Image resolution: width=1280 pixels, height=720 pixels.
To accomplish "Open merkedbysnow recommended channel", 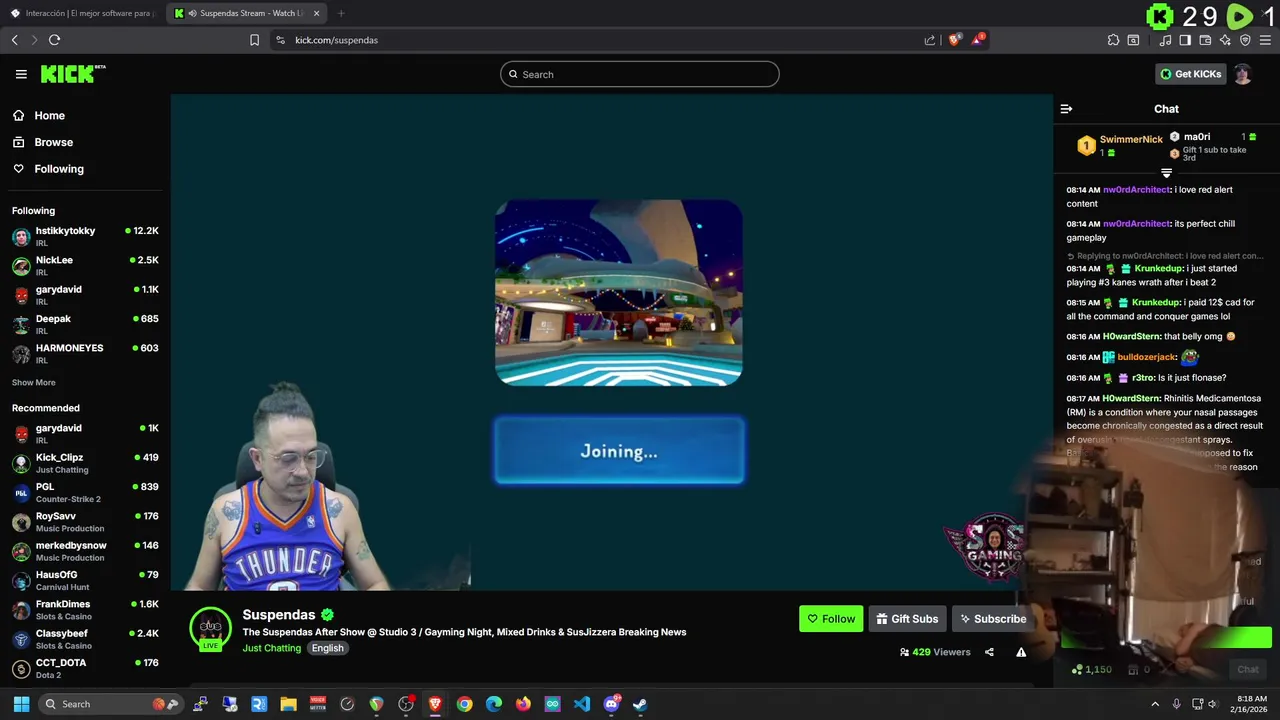I will (85, 551).
